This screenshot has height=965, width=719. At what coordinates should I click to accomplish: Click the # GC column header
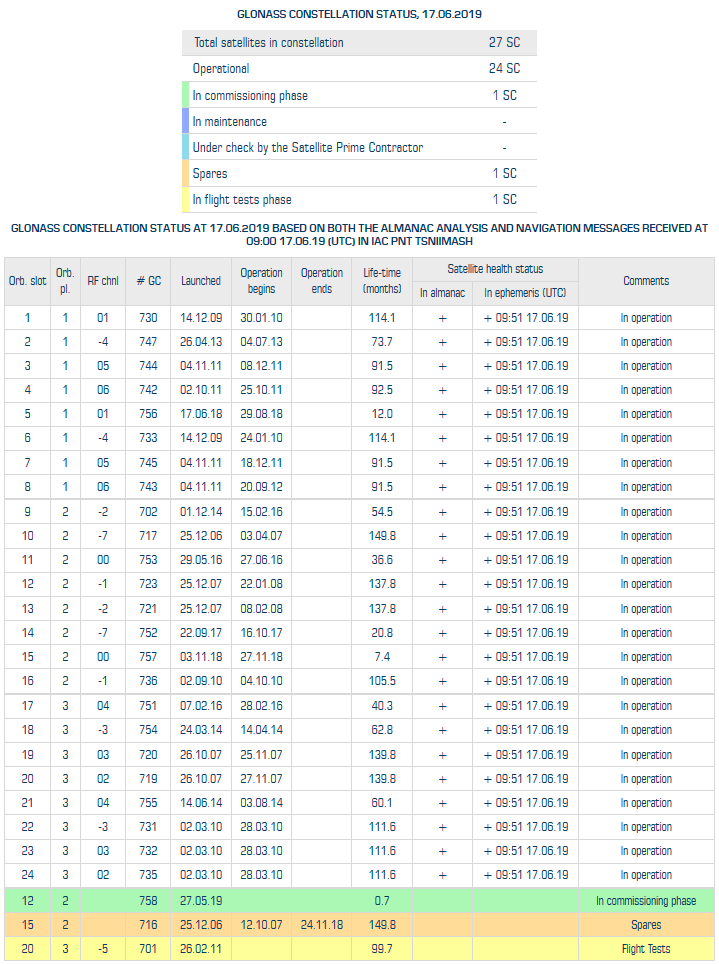(148, 281)
